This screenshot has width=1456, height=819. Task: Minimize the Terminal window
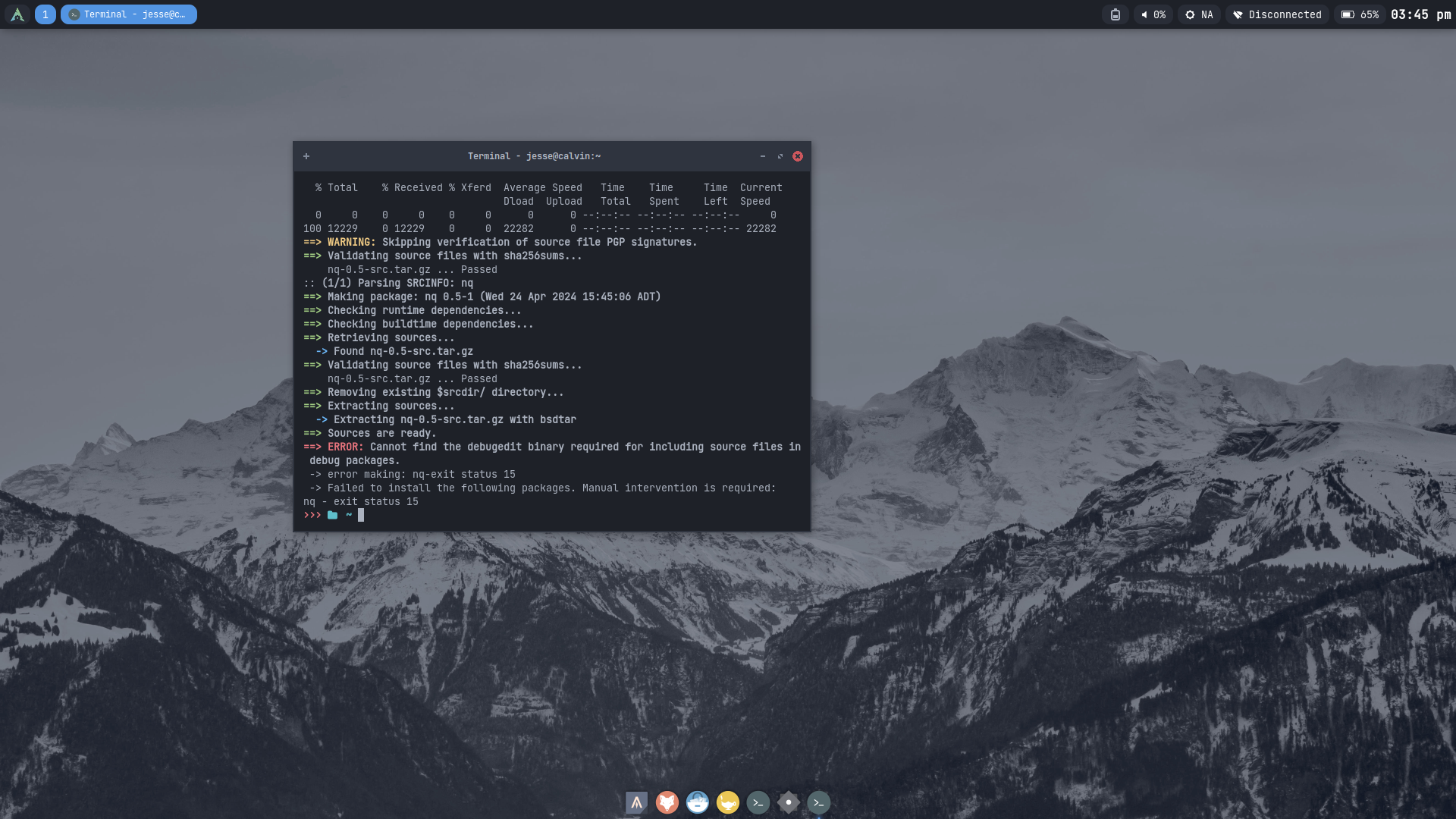click(x=762, y=156)
